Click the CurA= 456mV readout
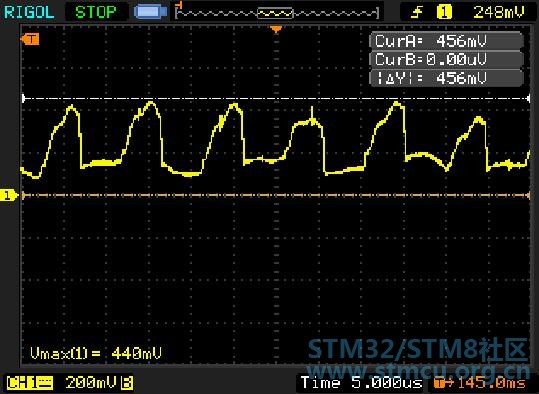Viewport: 539px width, 394px height. point(447,41)
